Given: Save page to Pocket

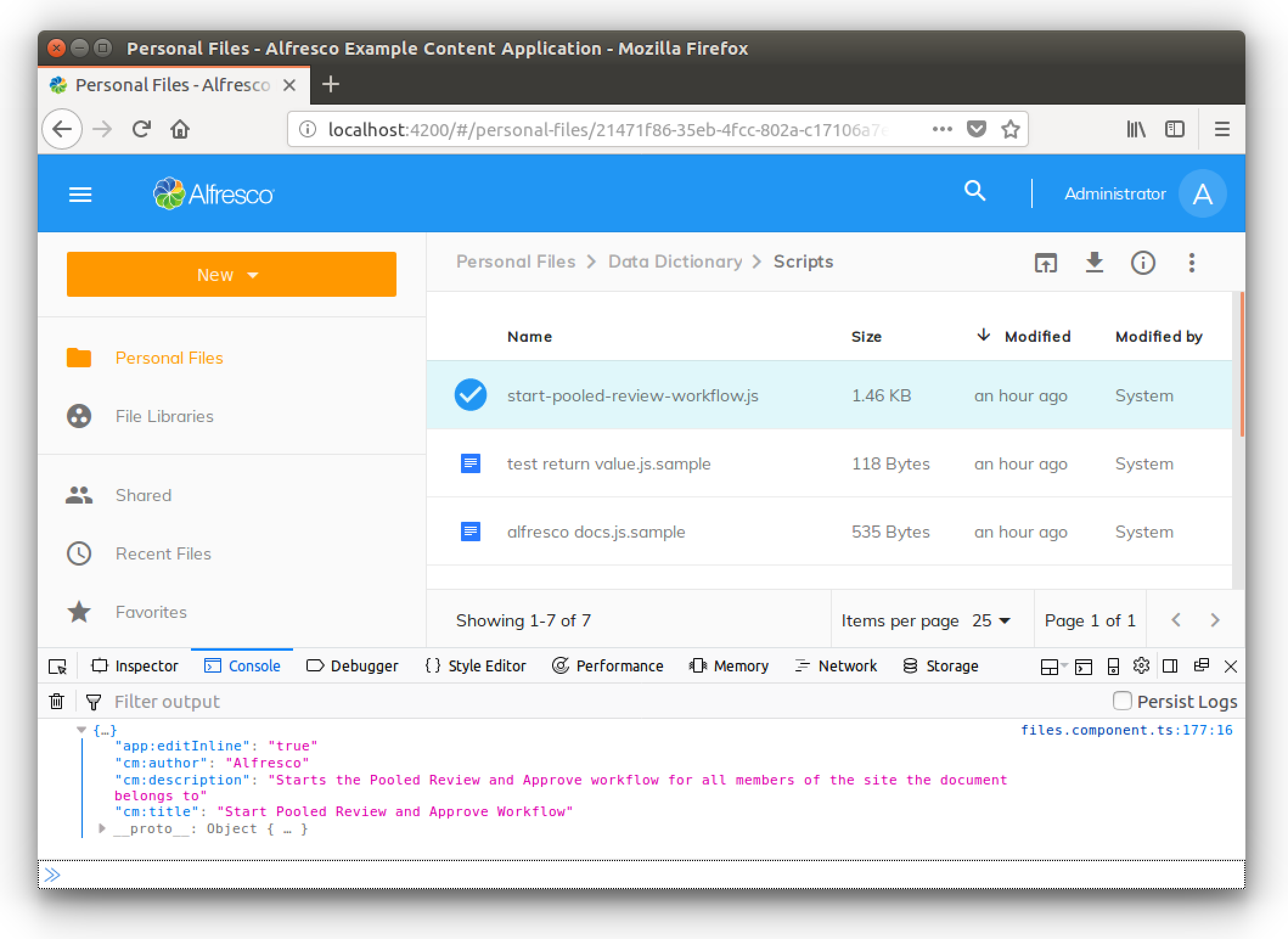Looking at the screenshot, I should pyautogui.click(x=977, y=129).
